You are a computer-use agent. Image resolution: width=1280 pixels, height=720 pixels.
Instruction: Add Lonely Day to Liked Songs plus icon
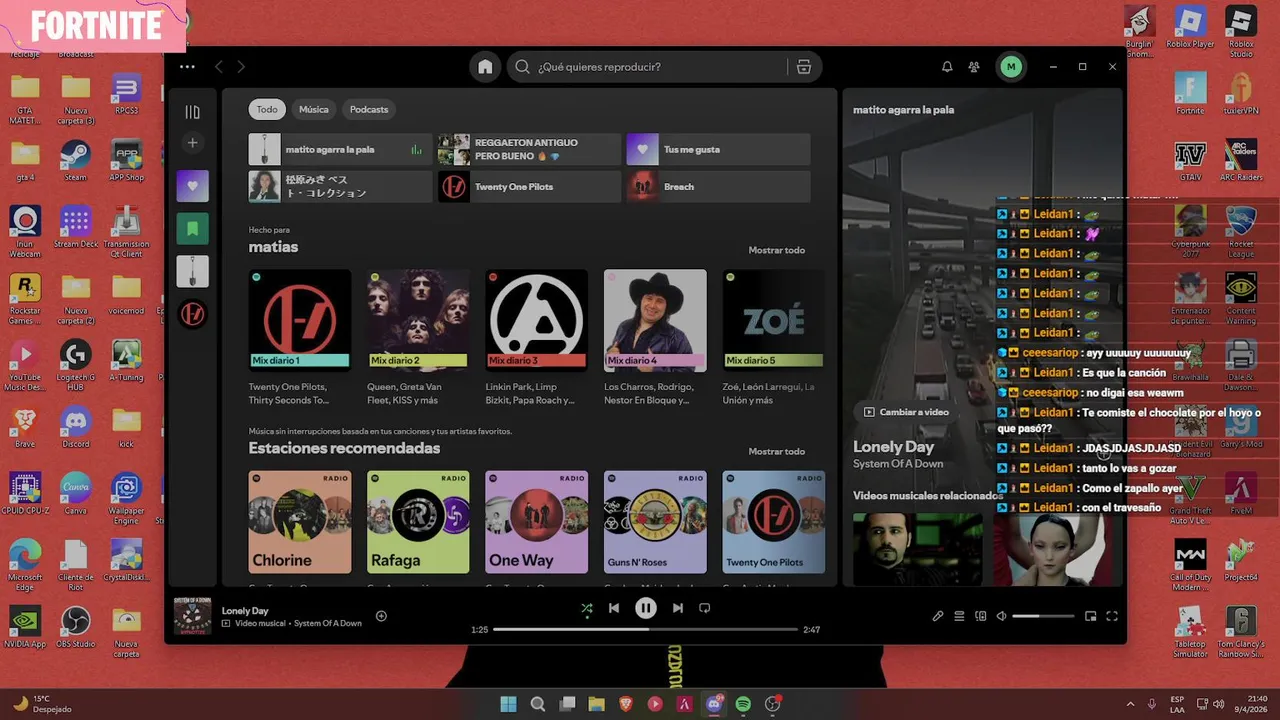(x=381, y=616)
